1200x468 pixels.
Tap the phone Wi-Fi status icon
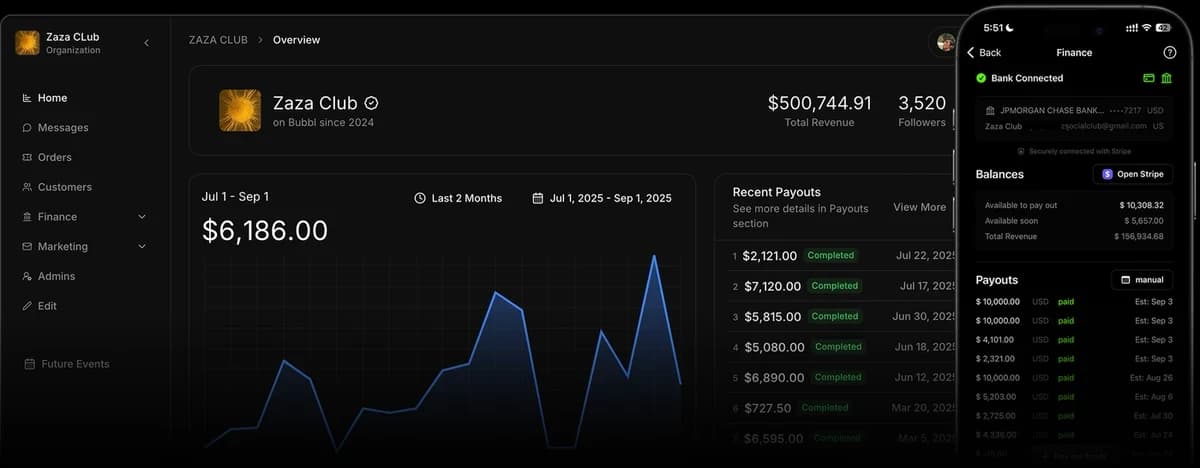(x=1146, y=27)
